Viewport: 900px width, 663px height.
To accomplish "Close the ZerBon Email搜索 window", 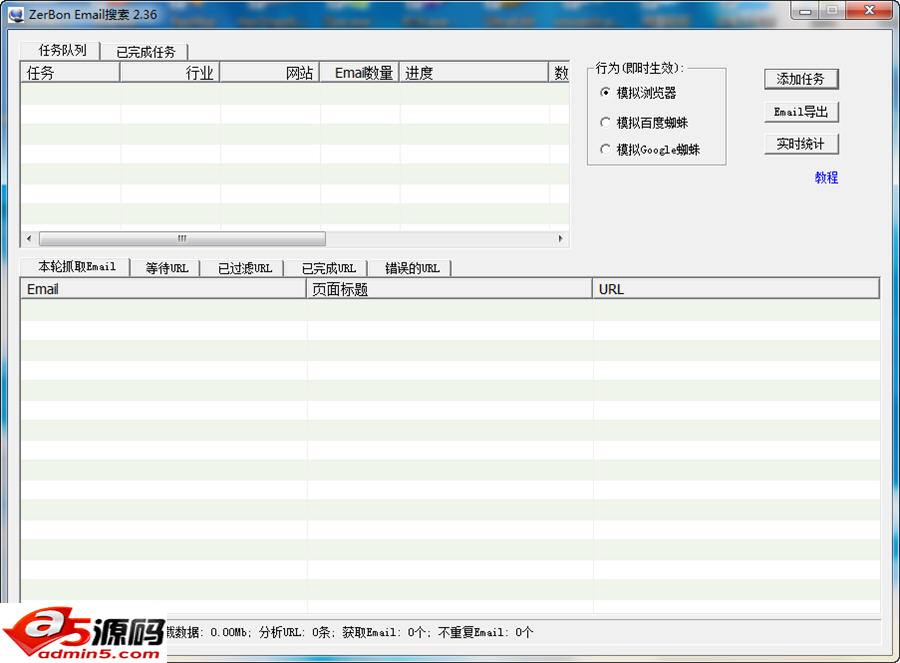I will tap(870, 10).
